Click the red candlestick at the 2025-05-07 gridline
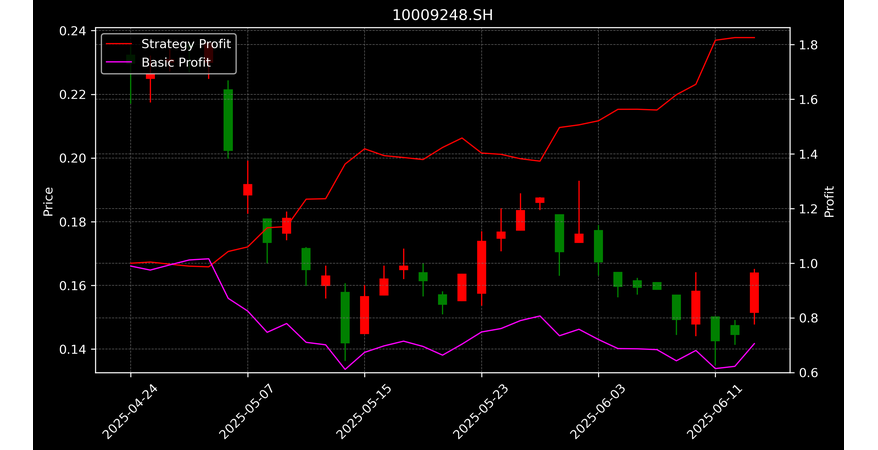 pos(247,189)
